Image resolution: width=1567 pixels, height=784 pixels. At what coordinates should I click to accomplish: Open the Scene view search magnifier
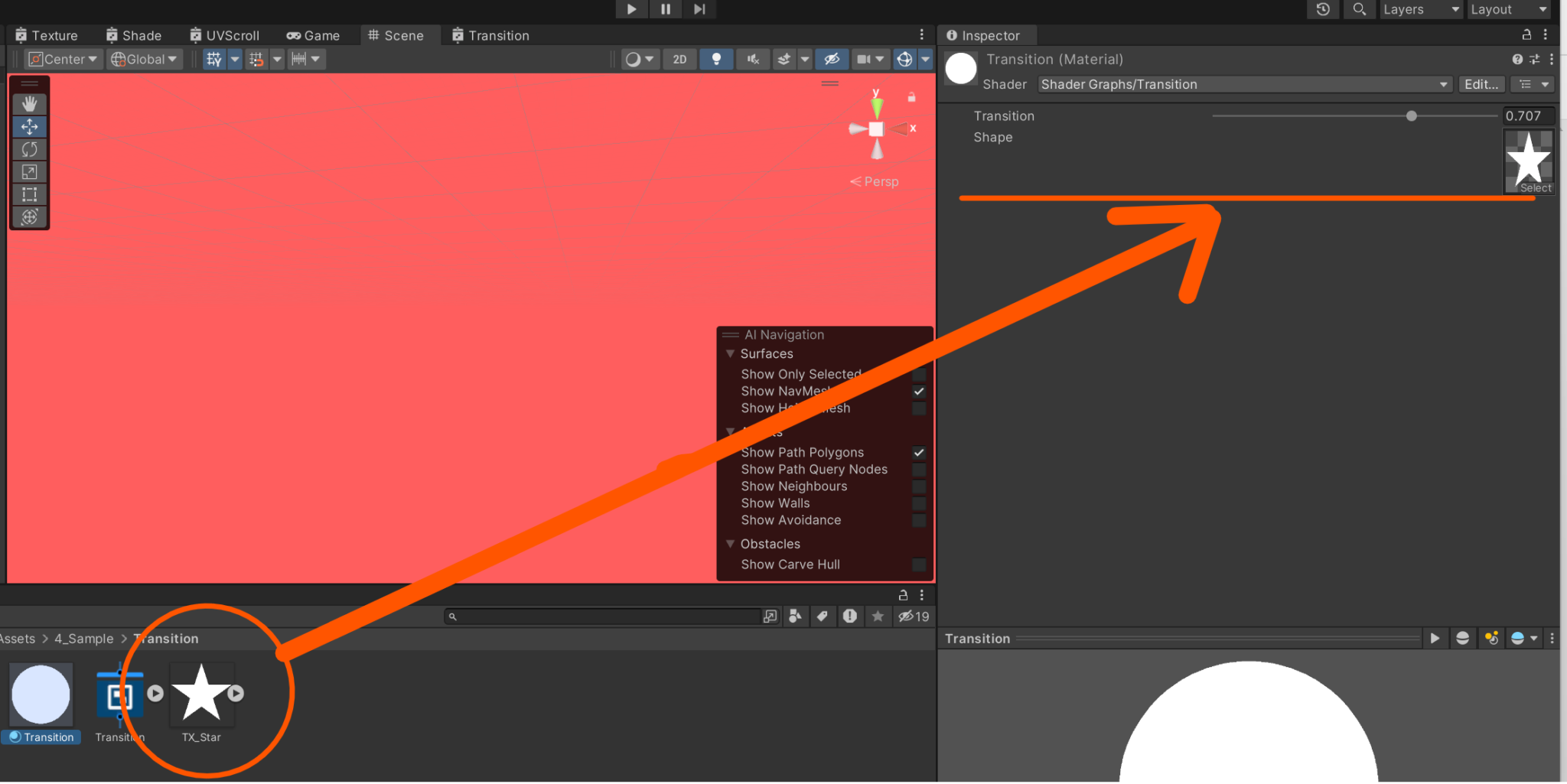point(1359,9)
